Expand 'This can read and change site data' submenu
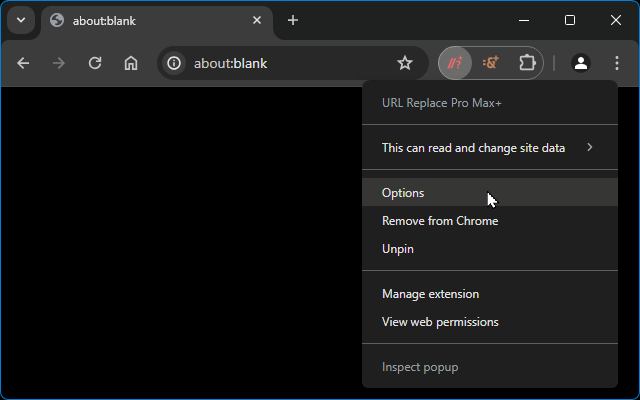This screenshot has height=400, width=640. click(x=490, y=147)
